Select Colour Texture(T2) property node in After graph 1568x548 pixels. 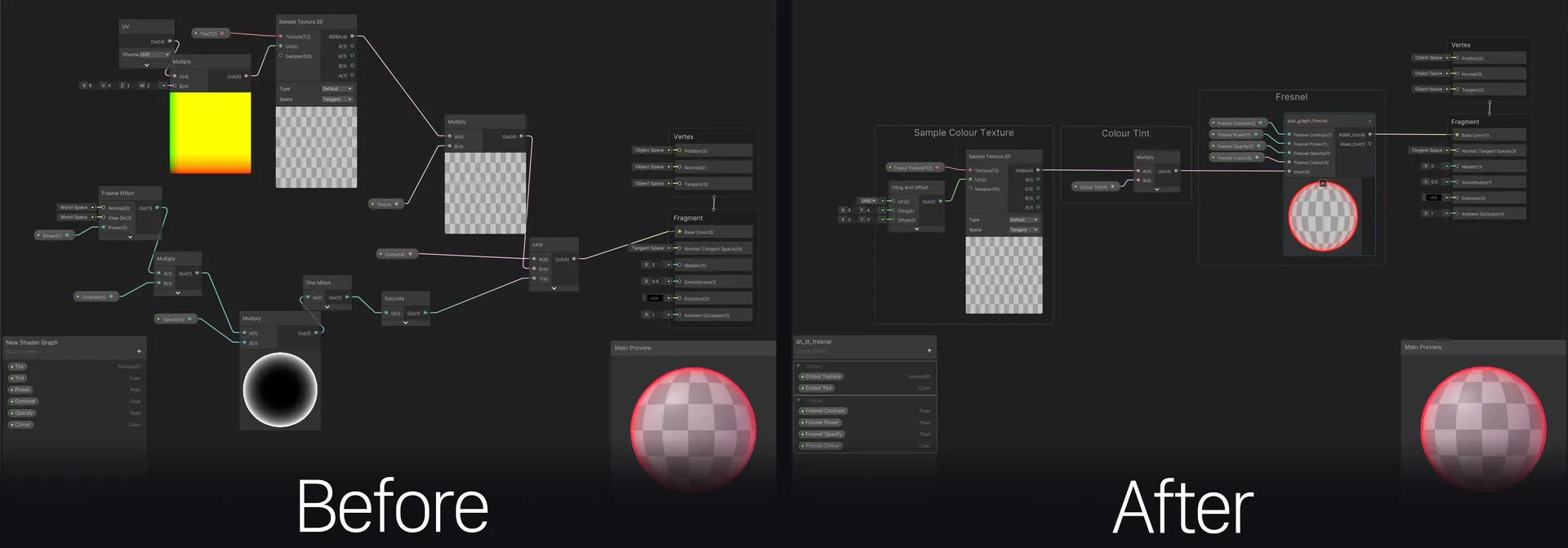914,167
